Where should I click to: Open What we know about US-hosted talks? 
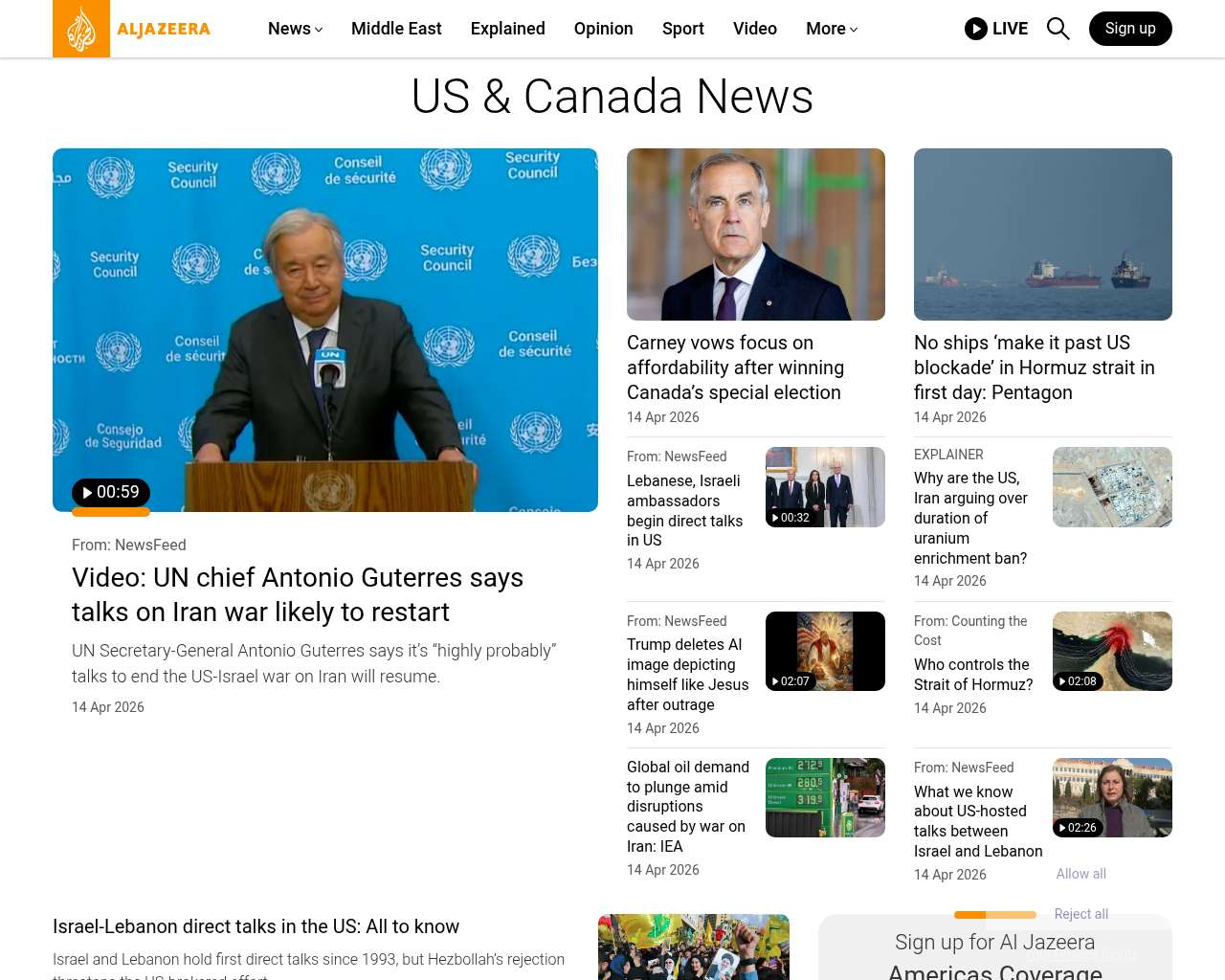click(x=978, y=821)
